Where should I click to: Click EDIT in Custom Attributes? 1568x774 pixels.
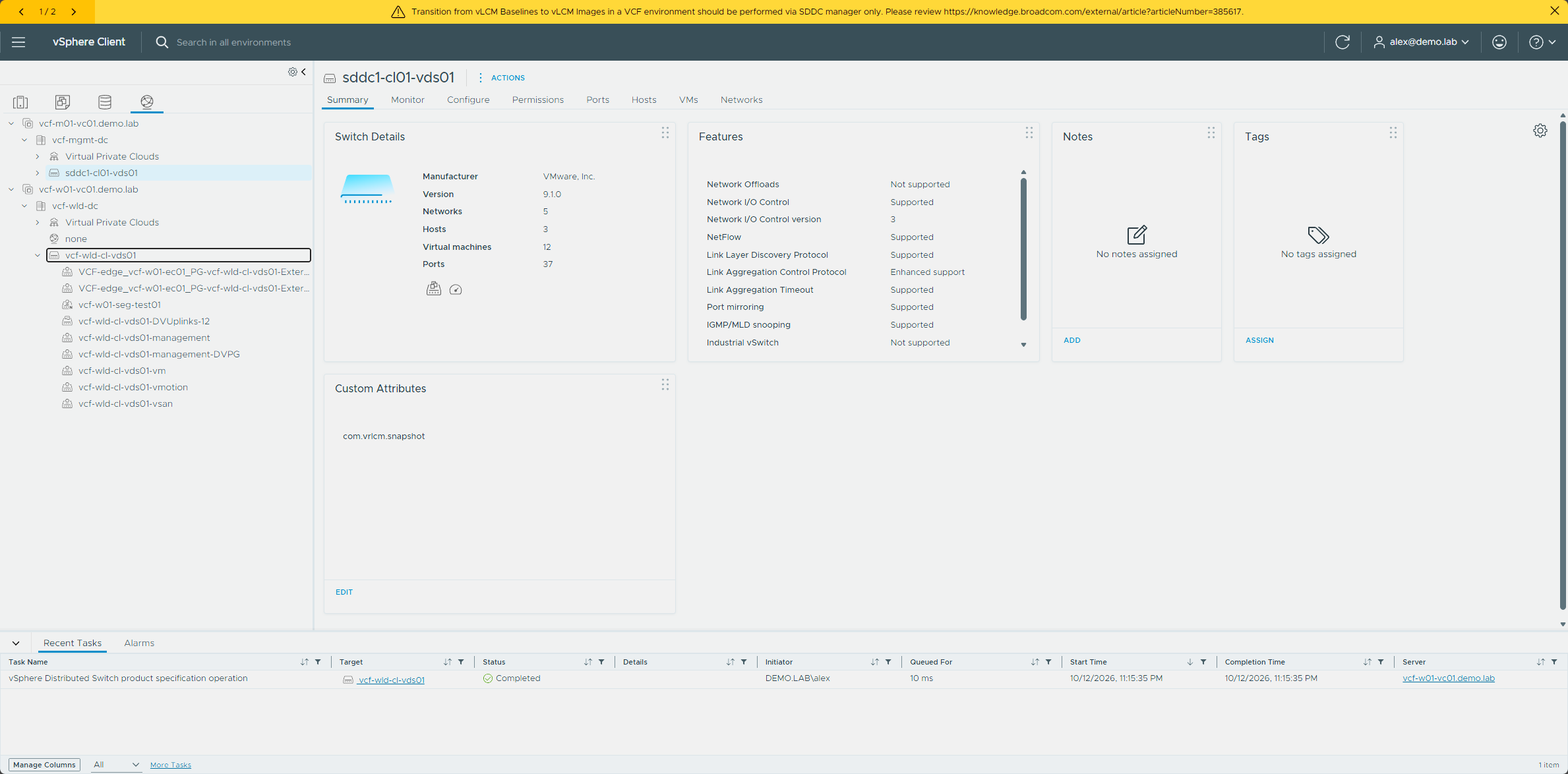coord(344,592)
